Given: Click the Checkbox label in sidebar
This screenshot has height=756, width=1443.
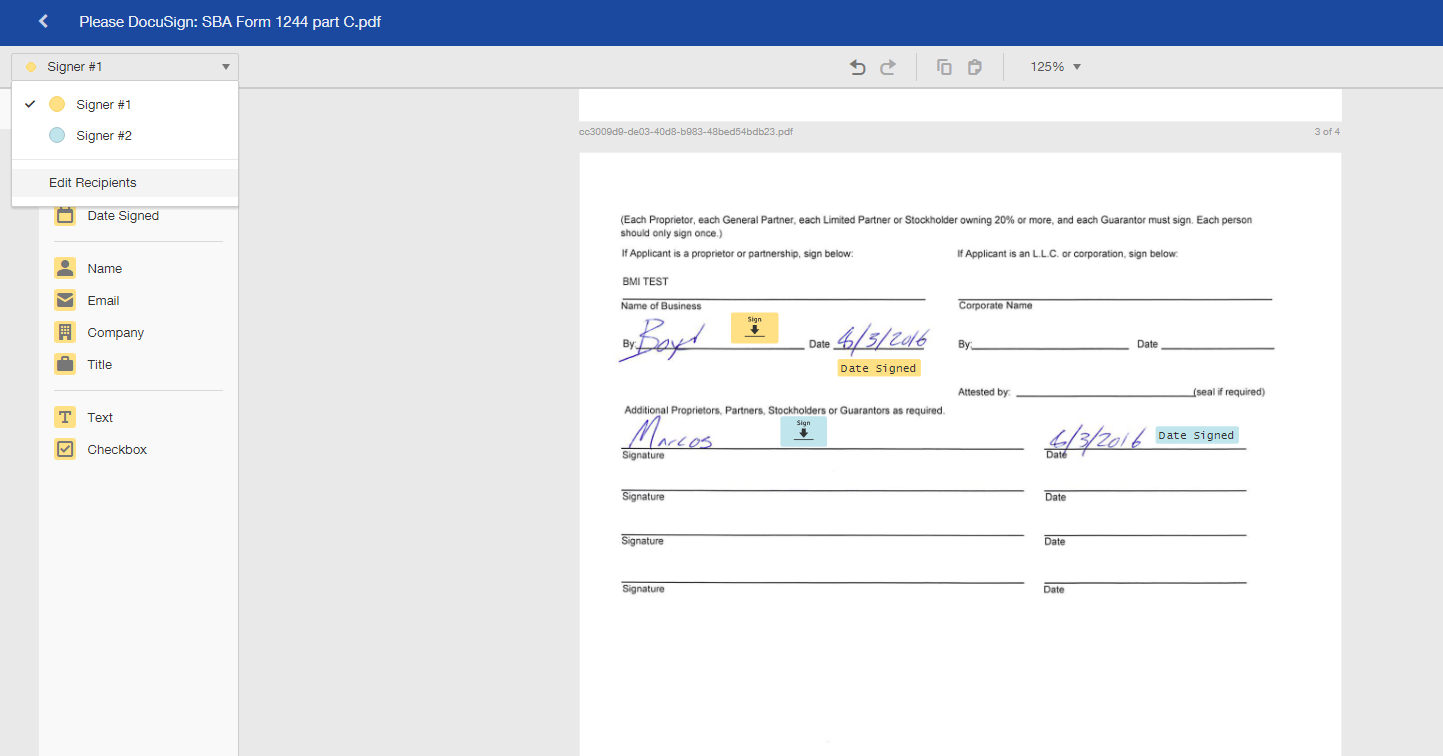Looking at the screenshot, I should 117,449.
